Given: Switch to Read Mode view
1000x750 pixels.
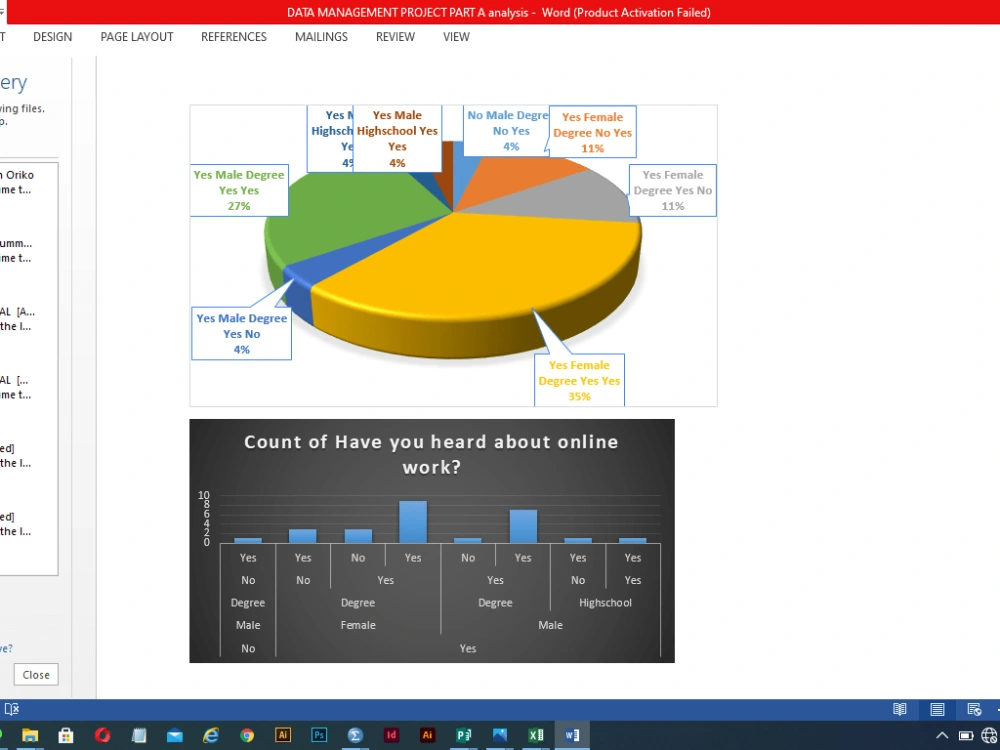Looking at the screenshot, I should [900, 709].
